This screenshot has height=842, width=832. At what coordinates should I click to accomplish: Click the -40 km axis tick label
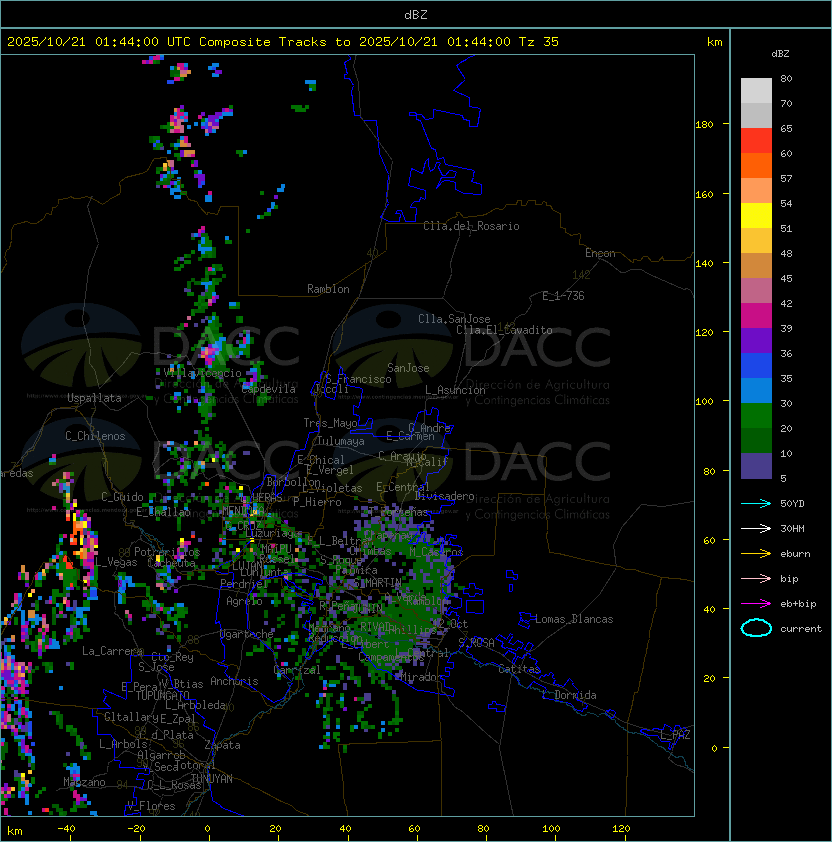66,829
